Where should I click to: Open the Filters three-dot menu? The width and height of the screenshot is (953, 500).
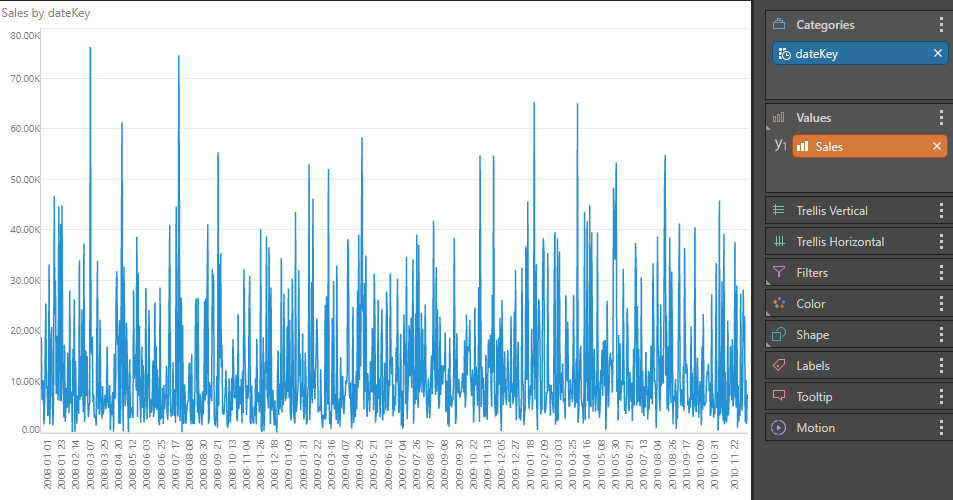coord(941,273)
